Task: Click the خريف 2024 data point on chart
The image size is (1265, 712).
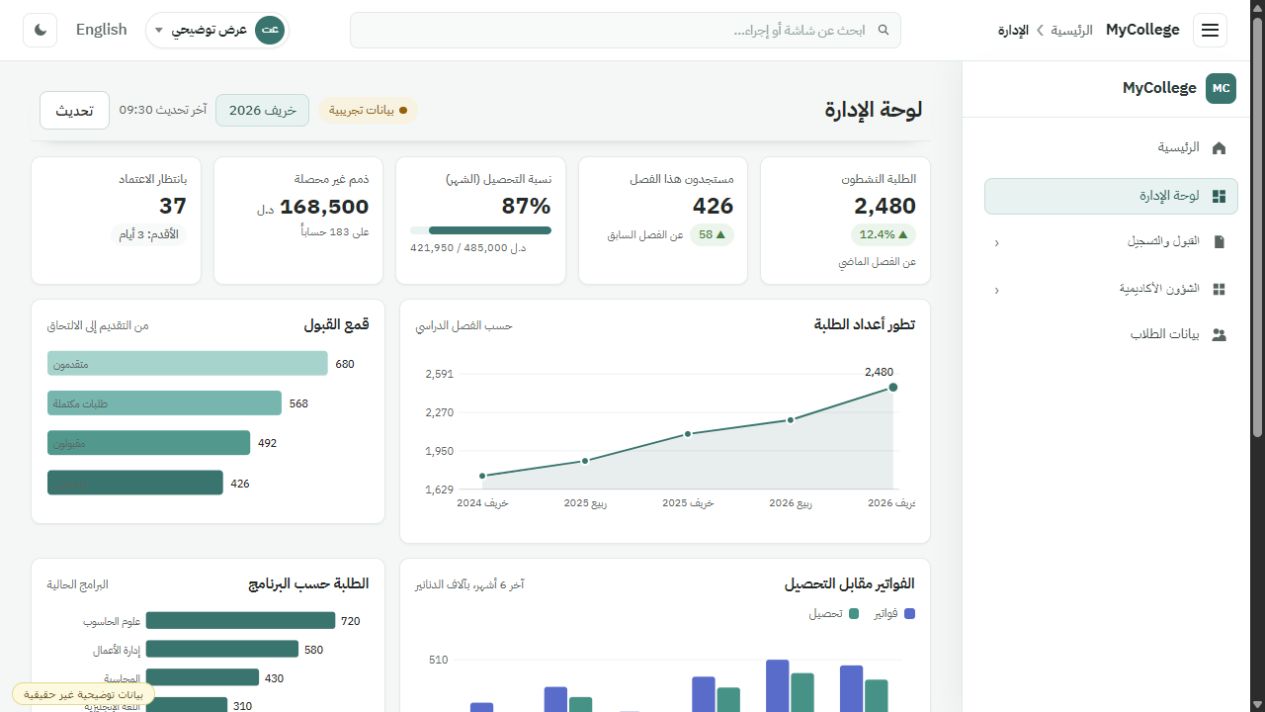Action: click(482, 476)
